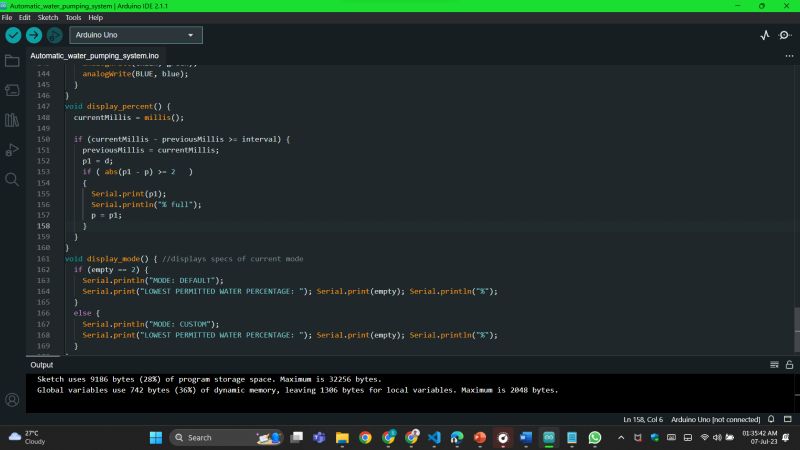The width and height of the screenshot is (800, 450).
Task: Click the Output panel label
Action: coord(41,365)
